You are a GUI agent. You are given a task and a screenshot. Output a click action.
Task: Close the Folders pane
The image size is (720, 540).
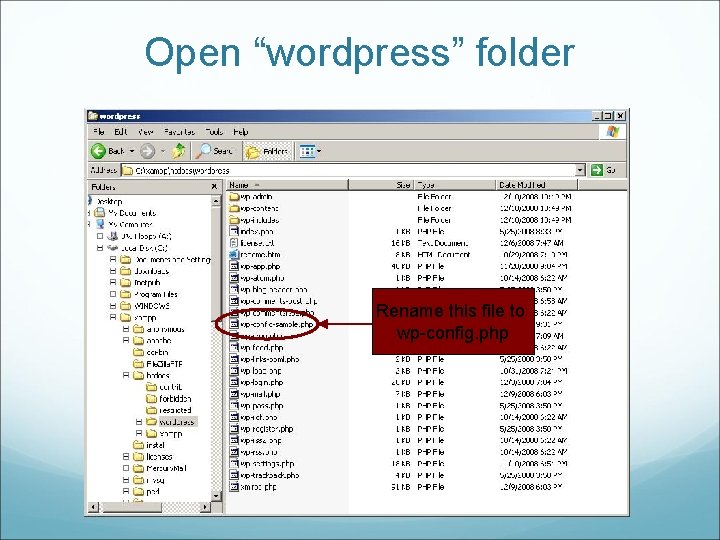pos(214,186)
